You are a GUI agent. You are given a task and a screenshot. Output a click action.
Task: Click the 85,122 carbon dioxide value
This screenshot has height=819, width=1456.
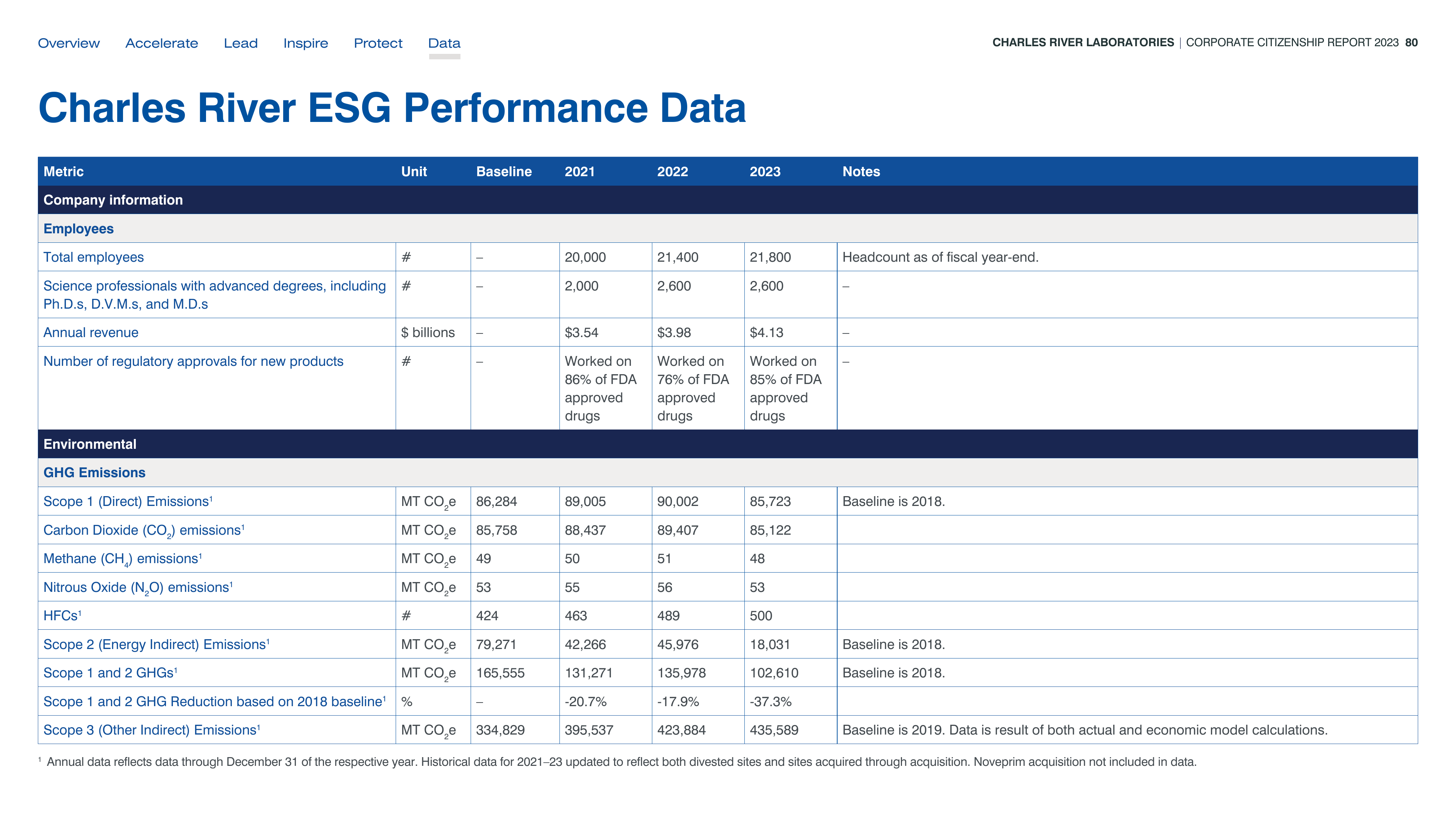(x=770, y=530)
